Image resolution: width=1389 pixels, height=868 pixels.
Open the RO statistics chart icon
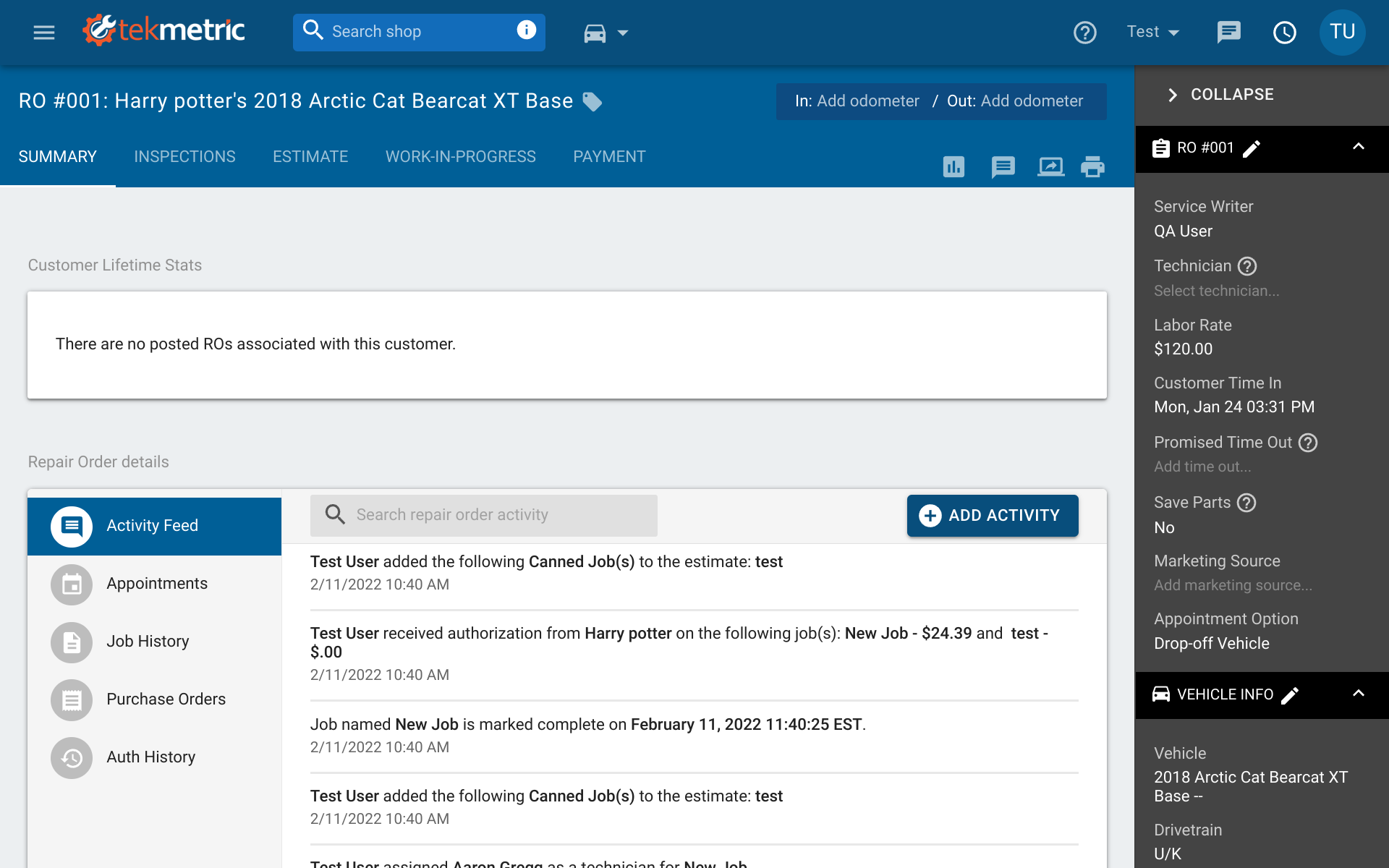click(953, 167)
